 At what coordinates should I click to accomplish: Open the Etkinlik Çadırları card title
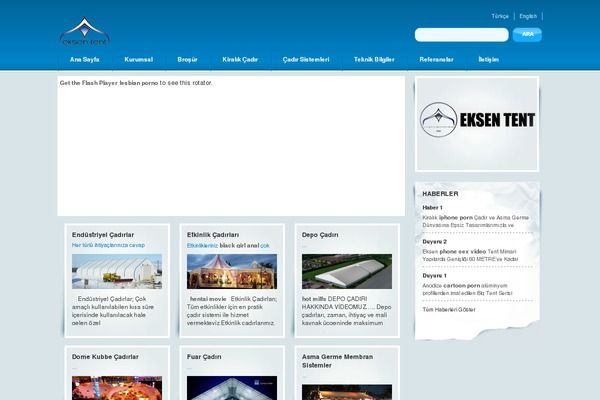(x=213, y=235)
